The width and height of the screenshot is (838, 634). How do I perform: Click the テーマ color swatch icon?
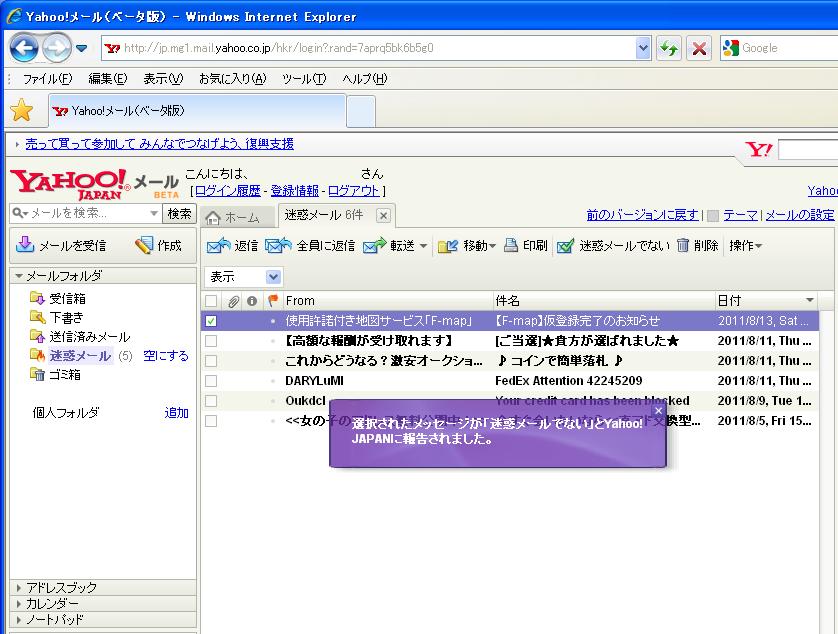[x=713, y=215]
